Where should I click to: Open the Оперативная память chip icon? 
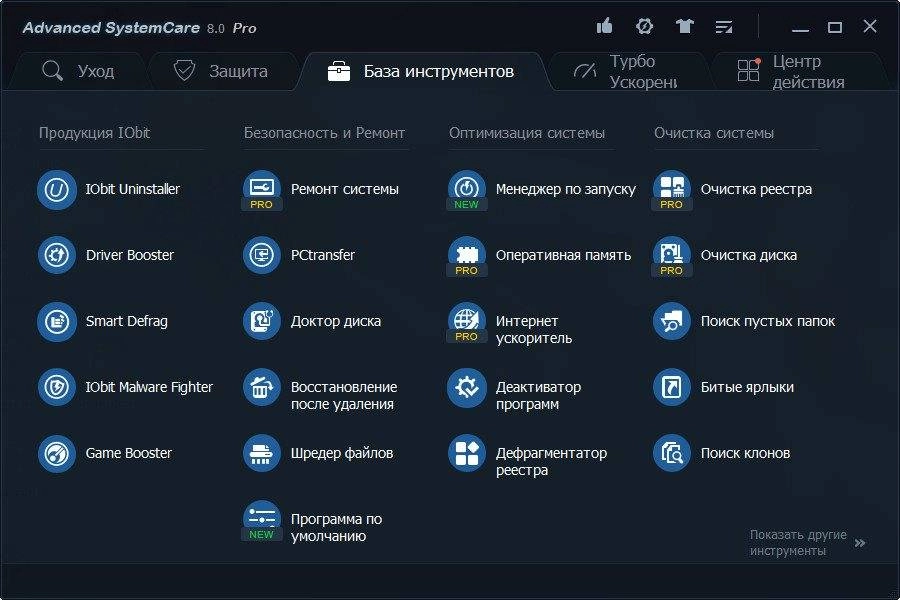467,255
